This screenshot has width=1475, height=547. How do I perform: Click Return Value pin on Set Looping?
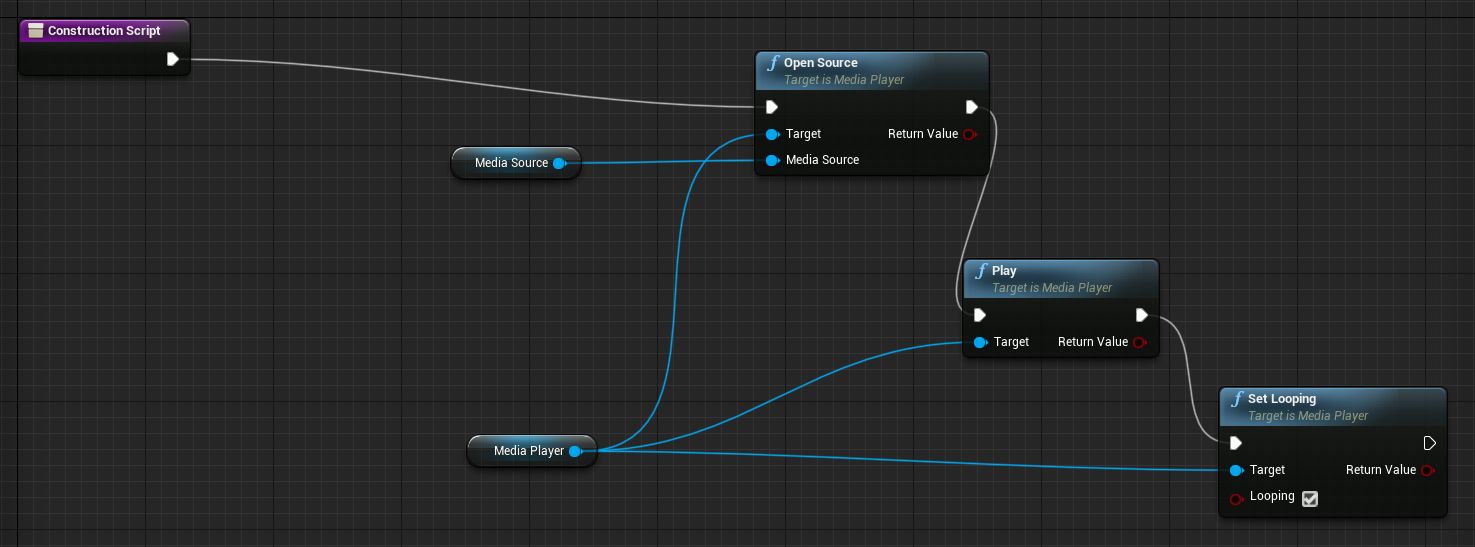1428,470
